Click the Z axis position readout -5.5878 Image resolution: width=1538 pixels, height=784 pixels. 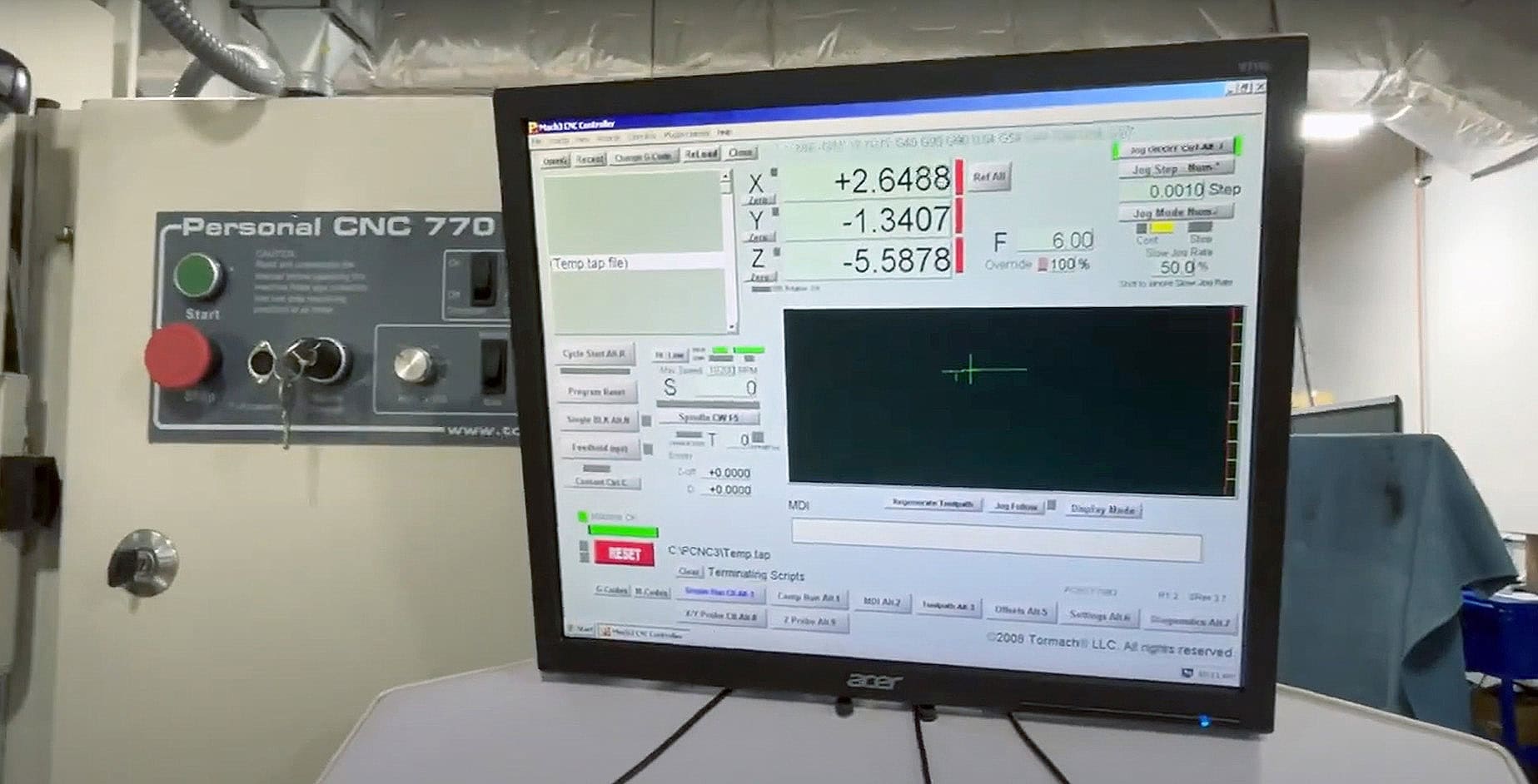point(868,261)
